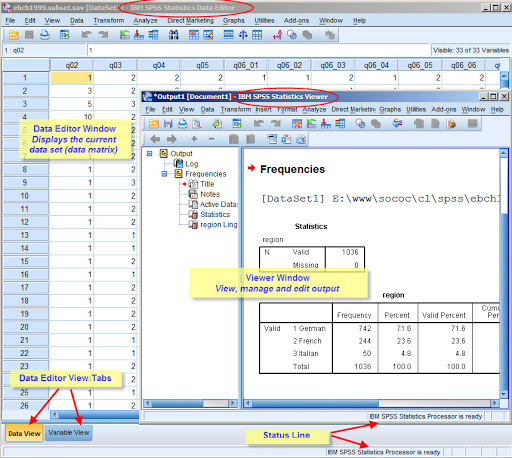This screenshot has height=458, width=512.
Task: Click the cell value edit field
Action: 258,50
